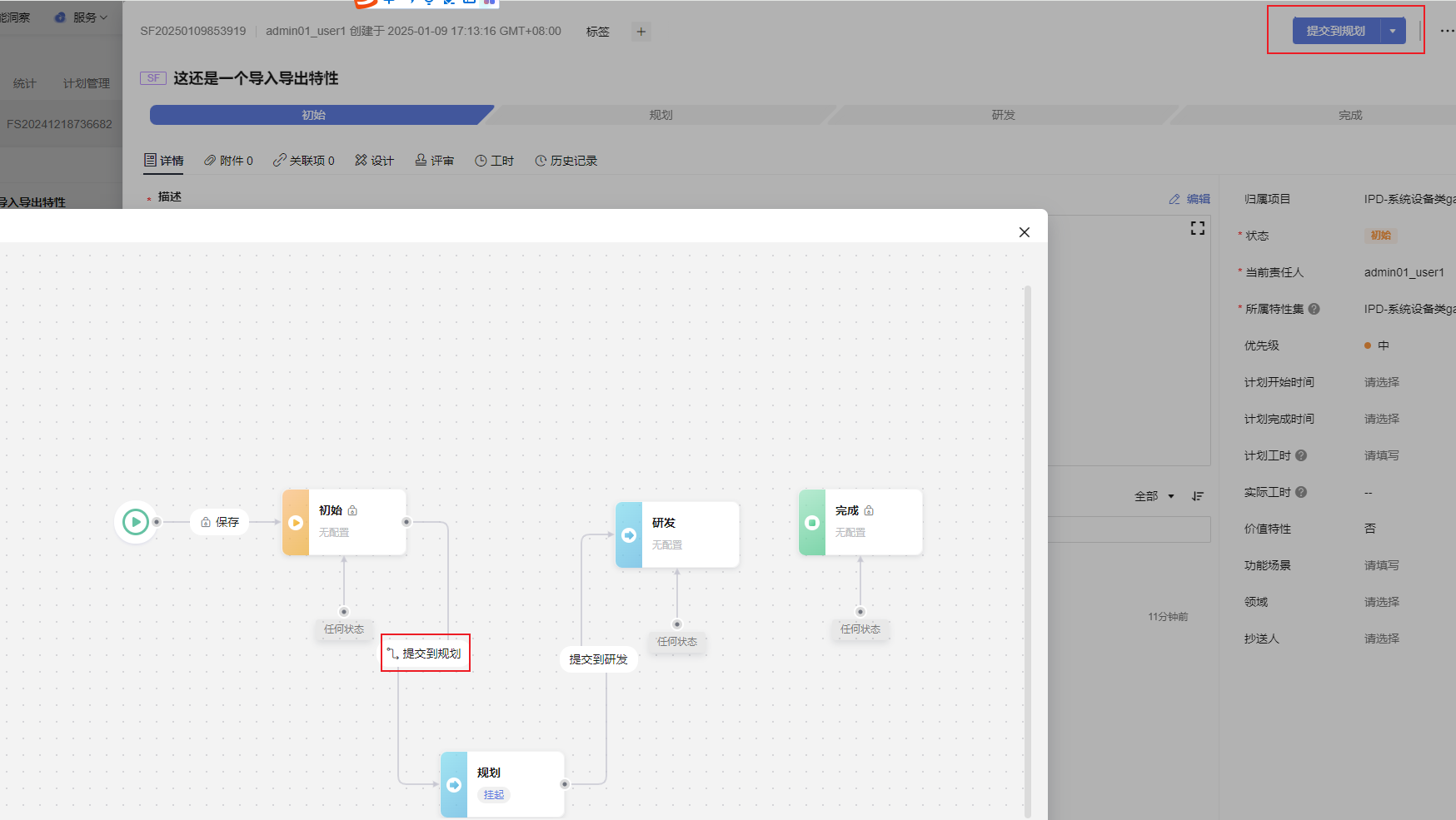Click the lock icon on 初始 node
The height and width of the screenshot is (820, 1456).
(352, 510)
